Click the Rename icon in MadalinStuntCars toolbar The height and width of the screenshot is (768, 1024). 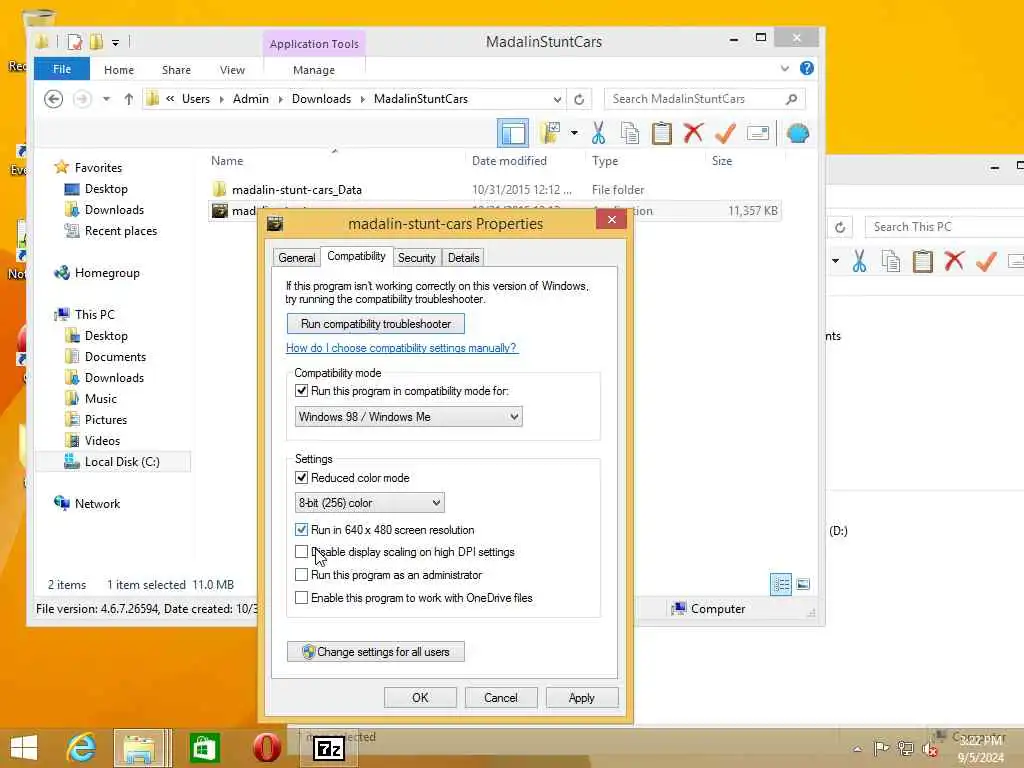pos(758,133)
